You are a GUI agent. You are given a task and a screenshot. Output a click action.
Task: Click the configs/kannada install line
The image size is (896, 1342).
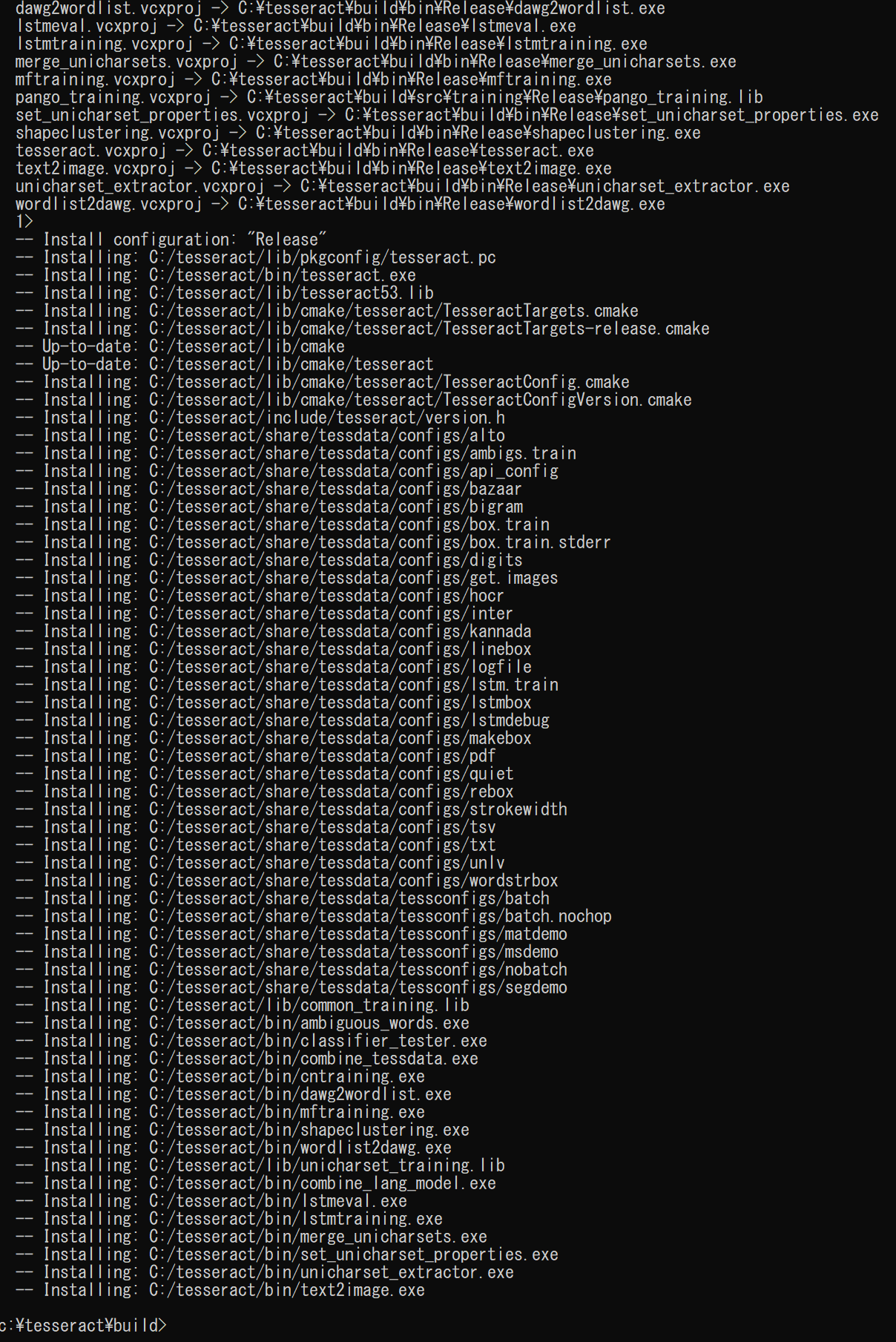pos(274,631)
